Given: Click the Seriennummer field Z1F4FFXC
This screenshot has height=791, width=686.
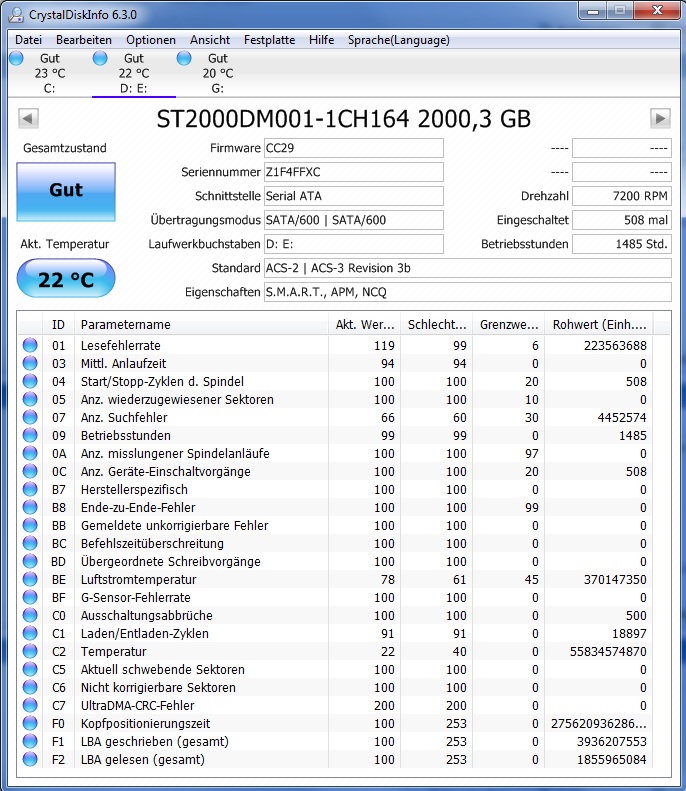Looking at the screenshot, I should [354, 172].
